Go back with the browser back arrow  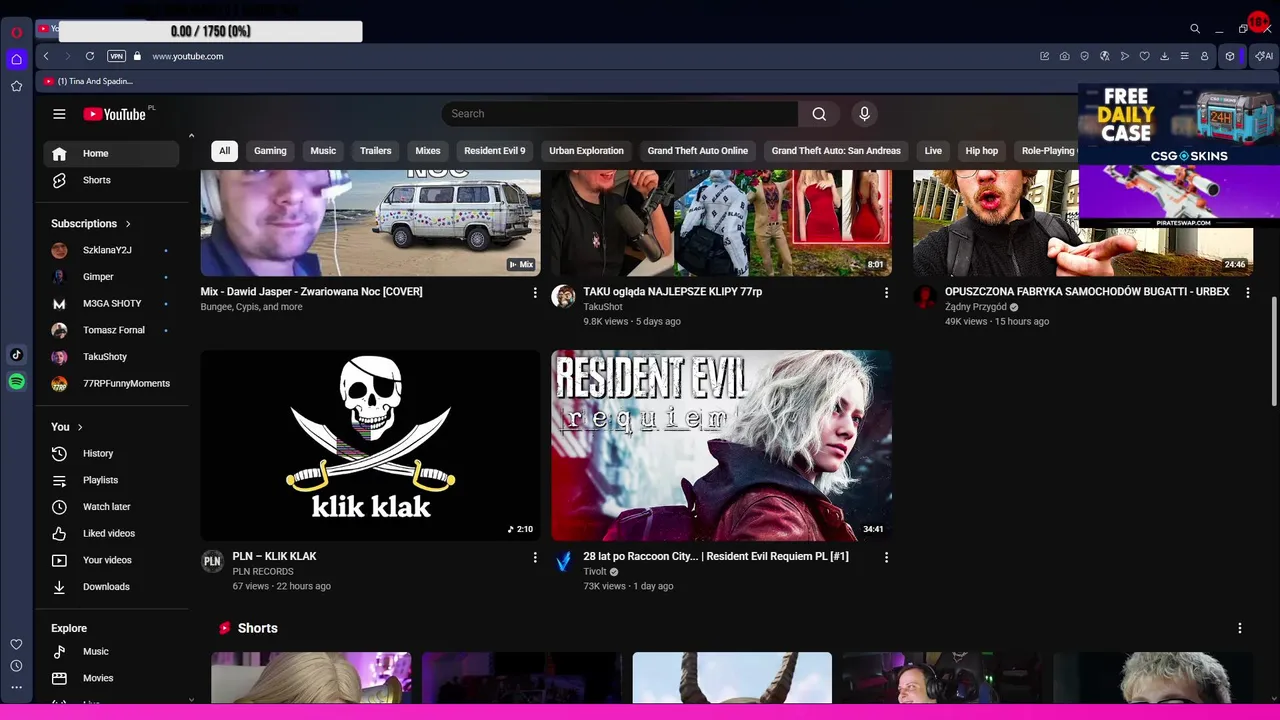pyautogui.click(x=46, y=56)
